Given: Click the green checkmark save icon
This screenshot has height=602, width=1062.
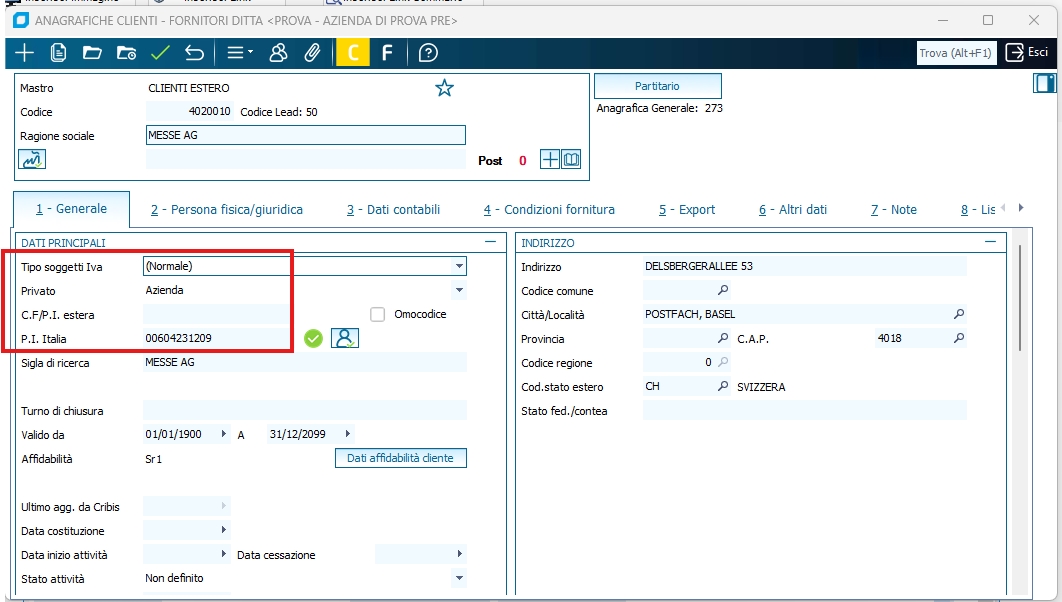Looking at the screenshot, I should [160, 53].
